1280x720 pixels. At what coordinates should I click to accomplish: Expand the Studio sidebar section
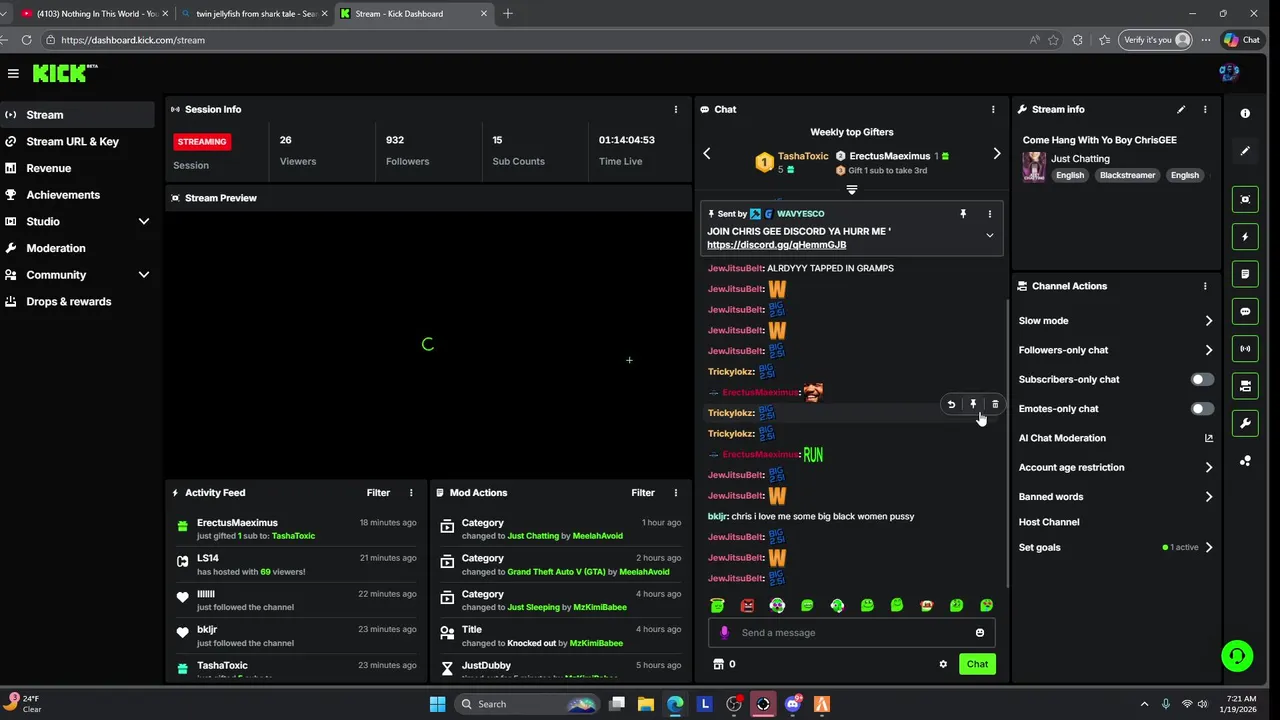pos(144,221)
